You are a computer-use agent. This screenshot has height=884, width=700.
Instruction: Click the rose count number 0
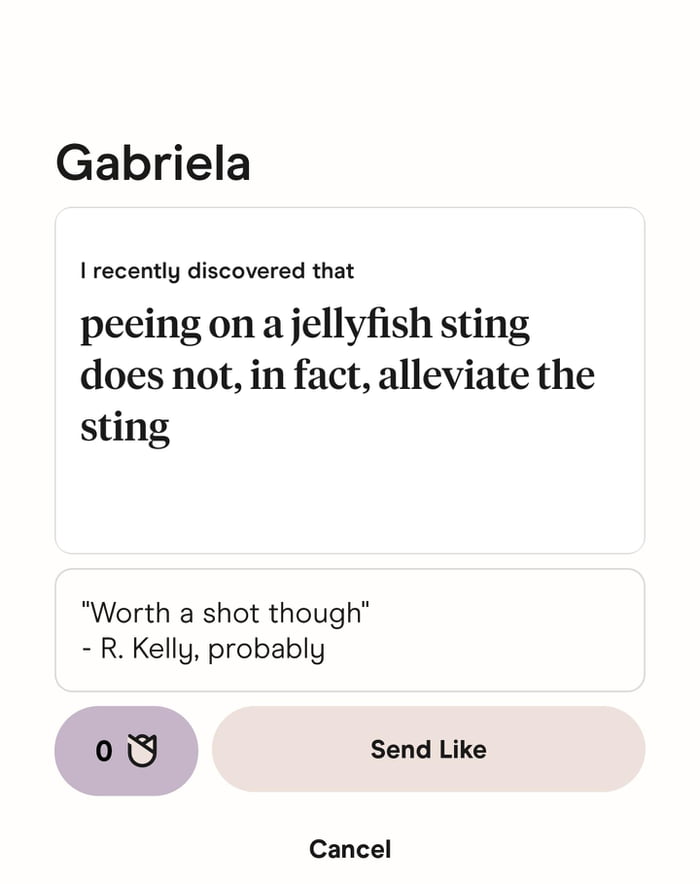pyautogui.click(x=103, y=751)
